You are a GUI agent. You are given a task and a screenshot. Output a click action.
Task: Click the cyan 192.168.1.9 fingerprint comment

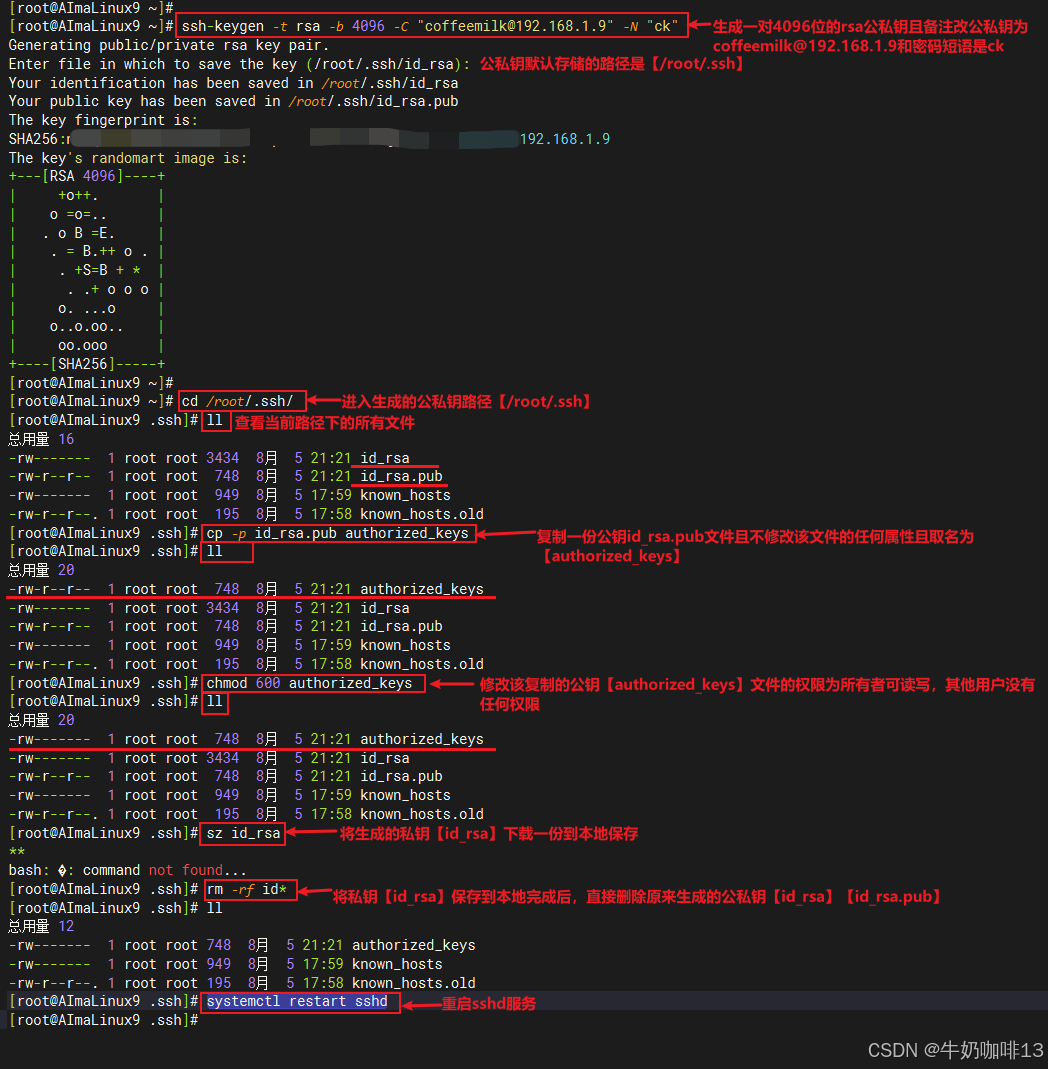(x=565, y=139)
